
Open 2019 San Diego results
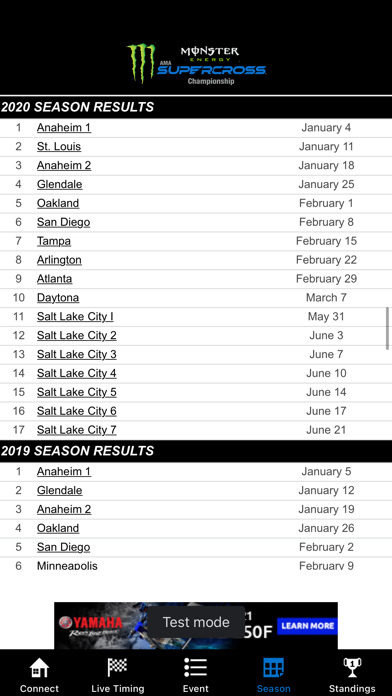(x=63, y=547)
